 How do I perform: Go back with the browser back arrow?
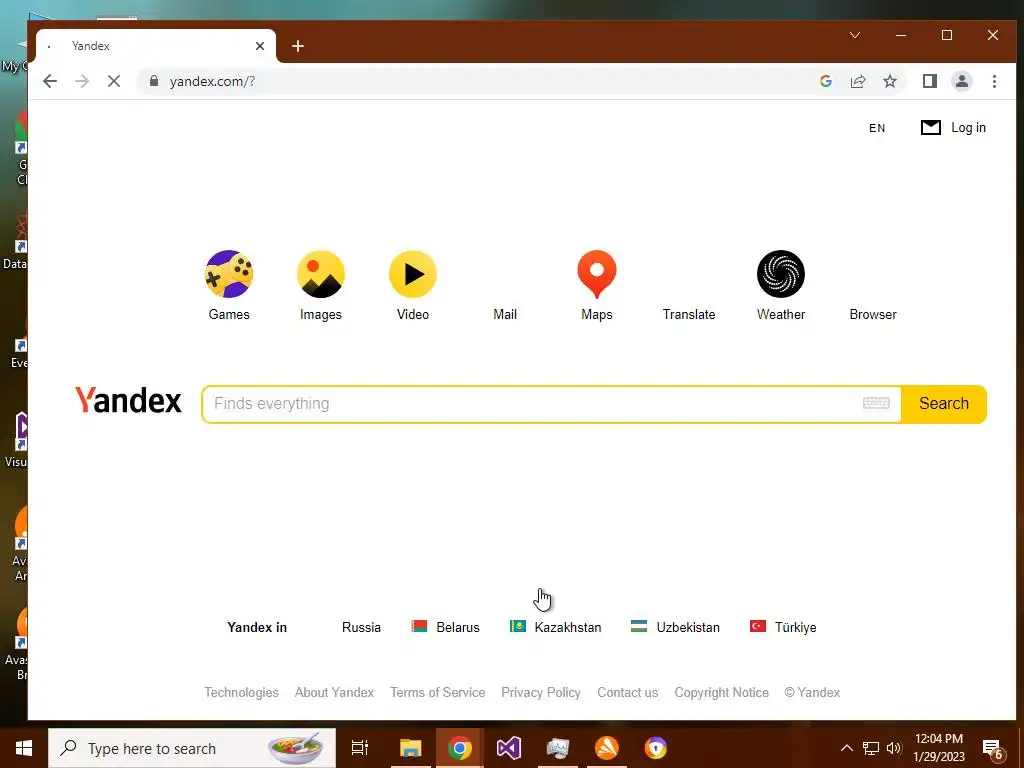pos(50,81)
